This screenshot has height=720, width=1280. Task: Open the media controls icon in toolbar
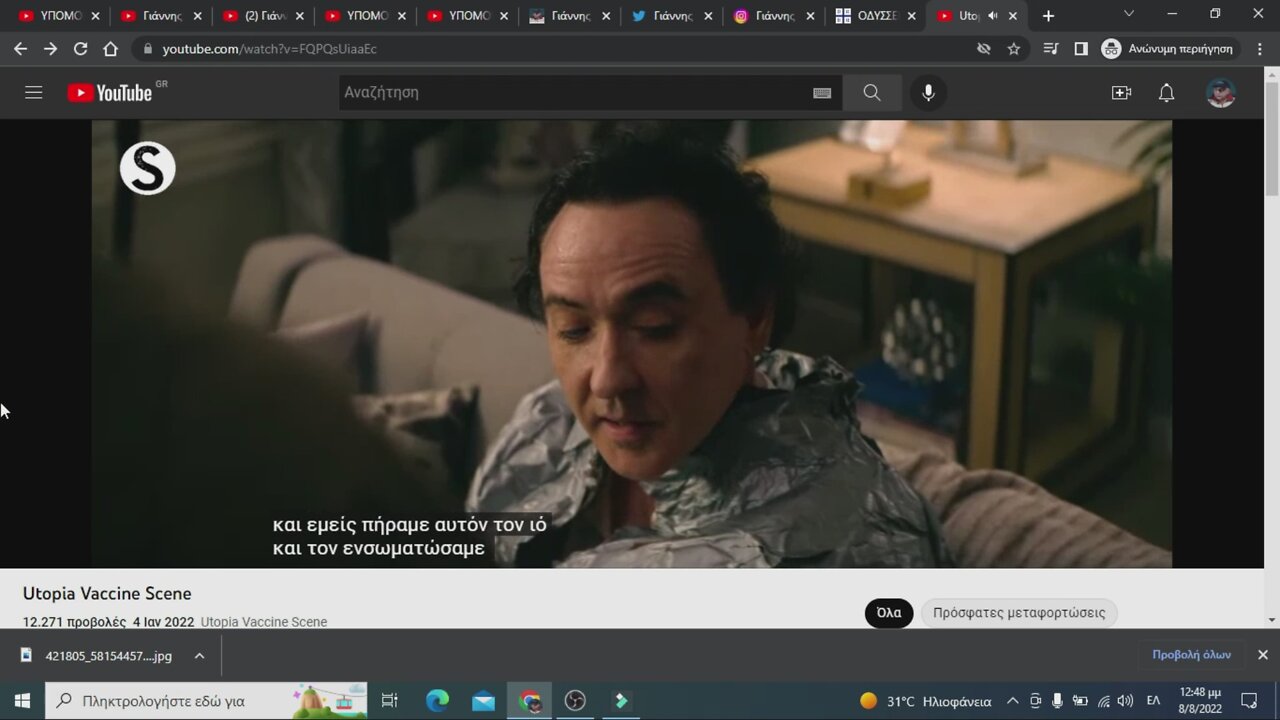(x=1051, y=49)
